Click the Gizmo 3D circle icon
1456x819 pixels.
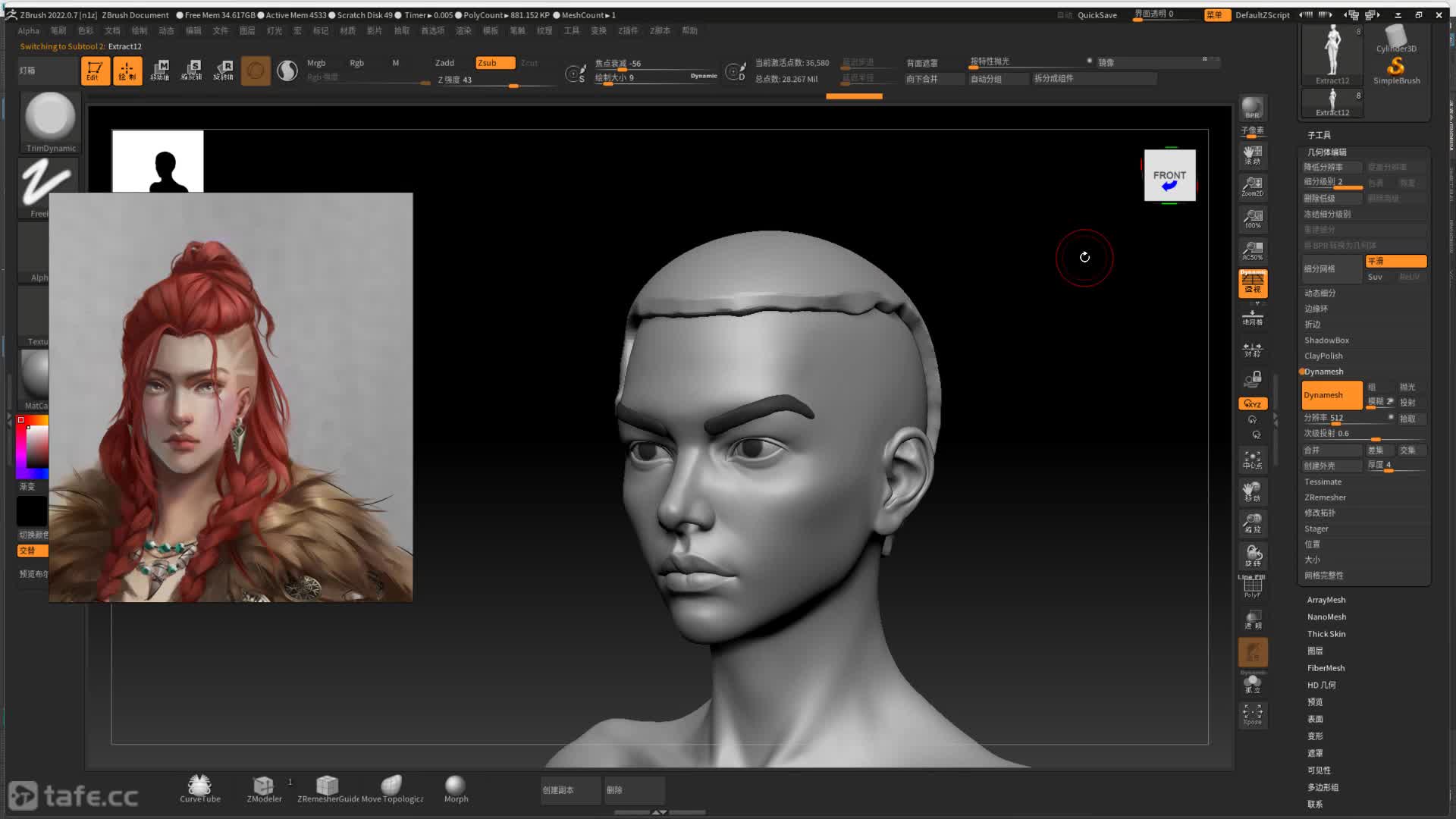(256, 71)
